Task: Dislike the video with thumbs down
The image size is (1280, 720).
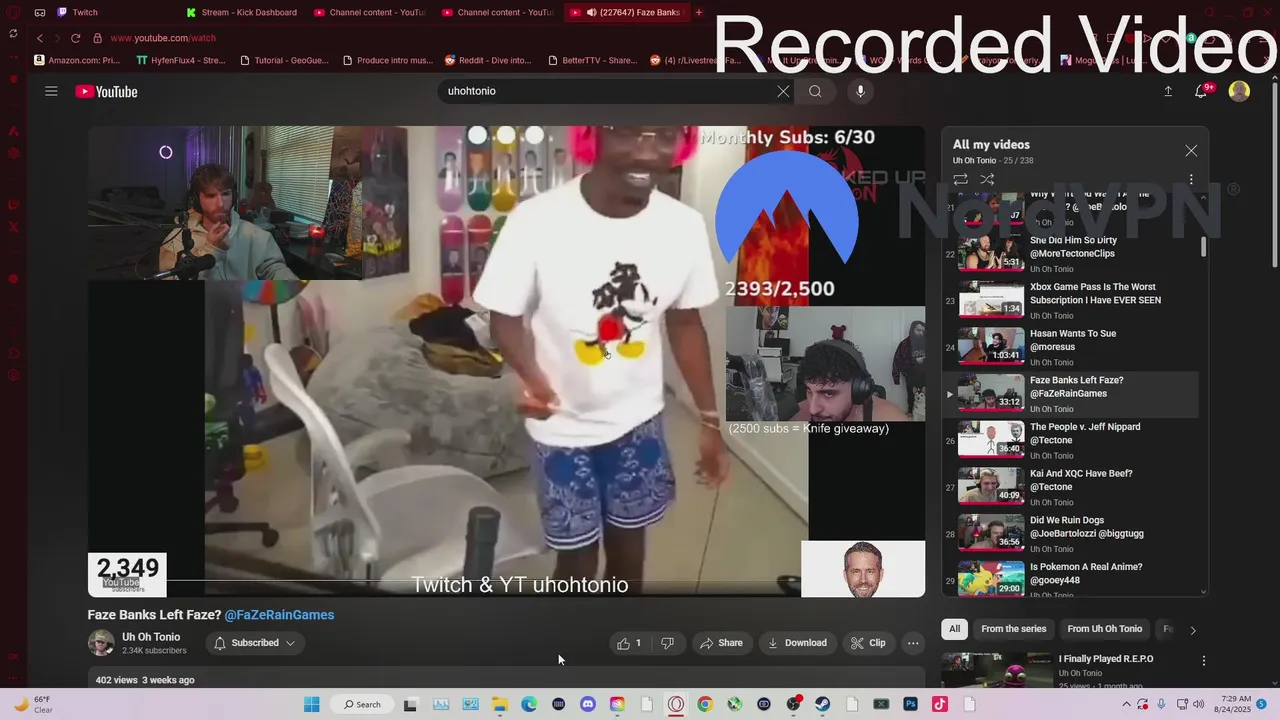Action: [x=668, y=643]
